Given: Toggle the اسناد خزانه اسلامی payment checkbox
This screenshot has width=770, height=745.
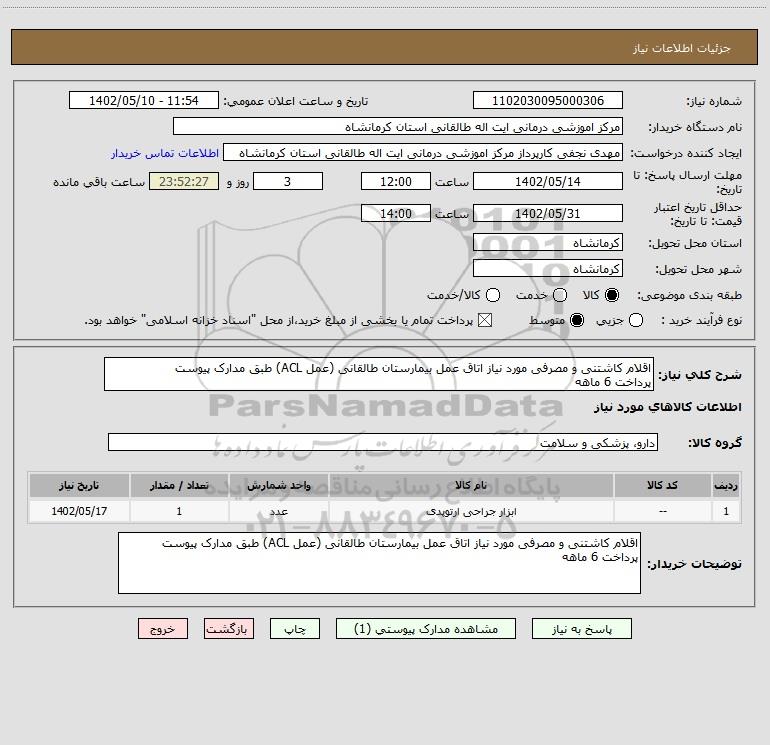Looking at the screenshot, I should [x=485, y=320].
